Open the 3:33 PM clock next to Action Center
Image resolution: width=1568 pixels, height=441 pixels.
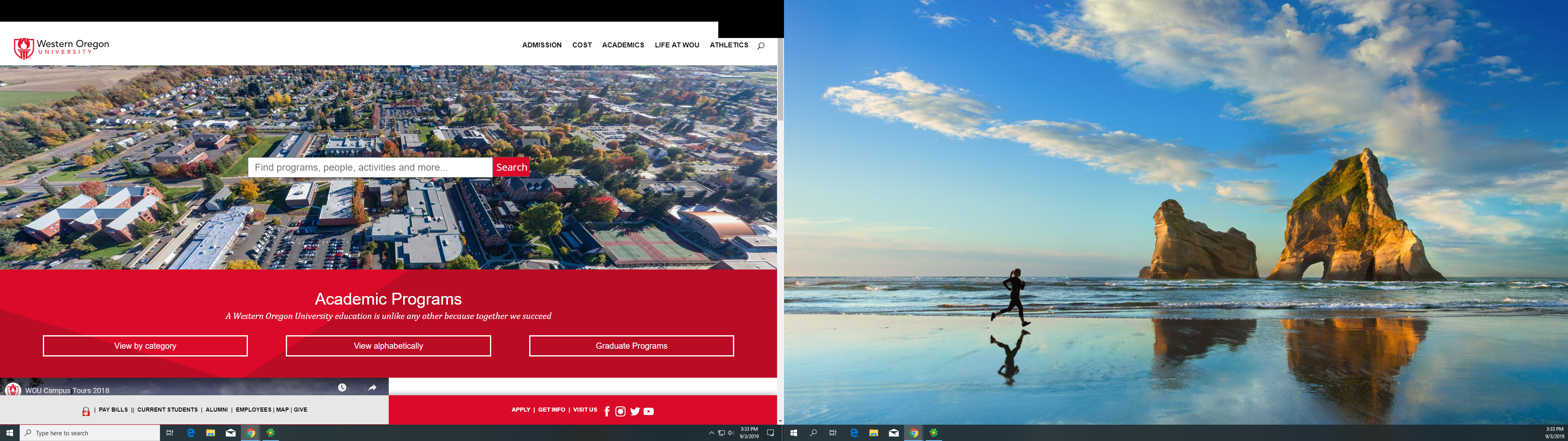(749, 433)
